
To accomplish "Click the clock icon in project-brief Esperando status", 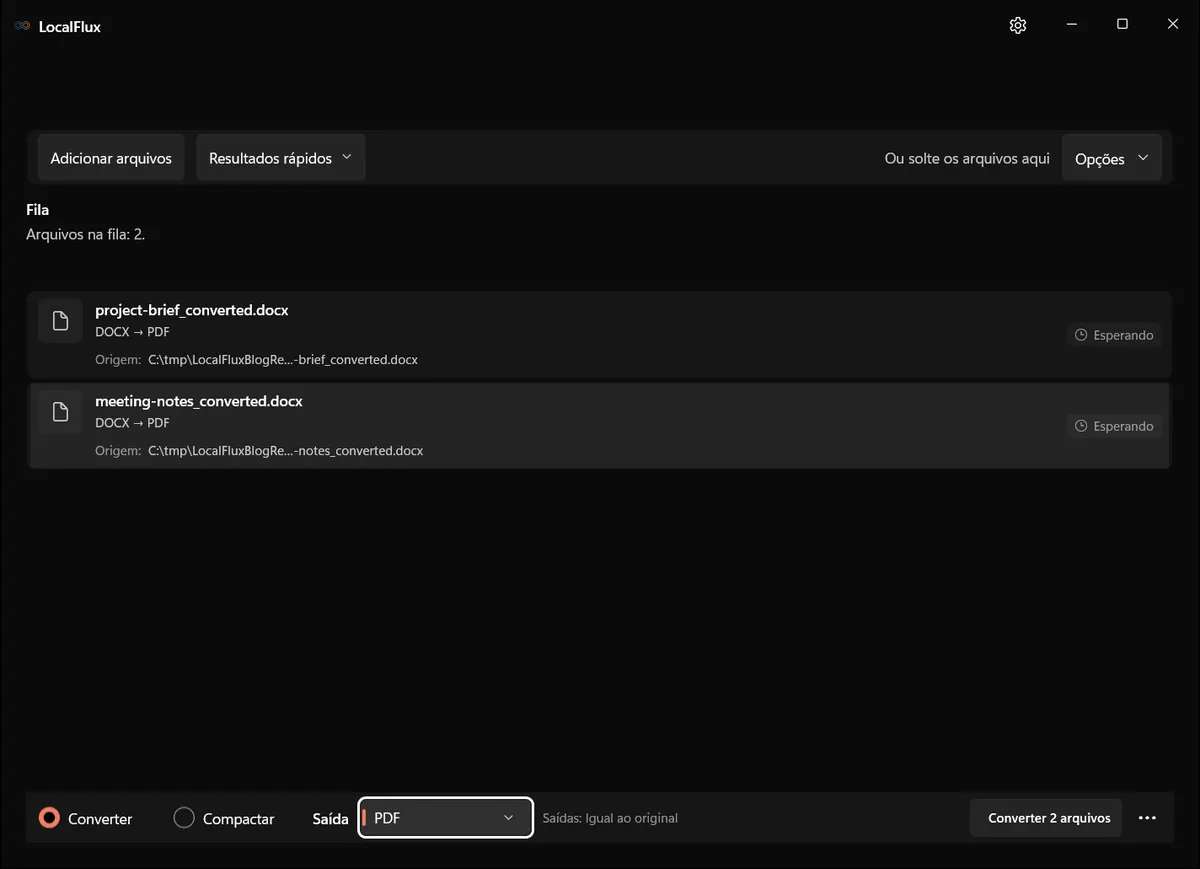I will [1081, 335].
